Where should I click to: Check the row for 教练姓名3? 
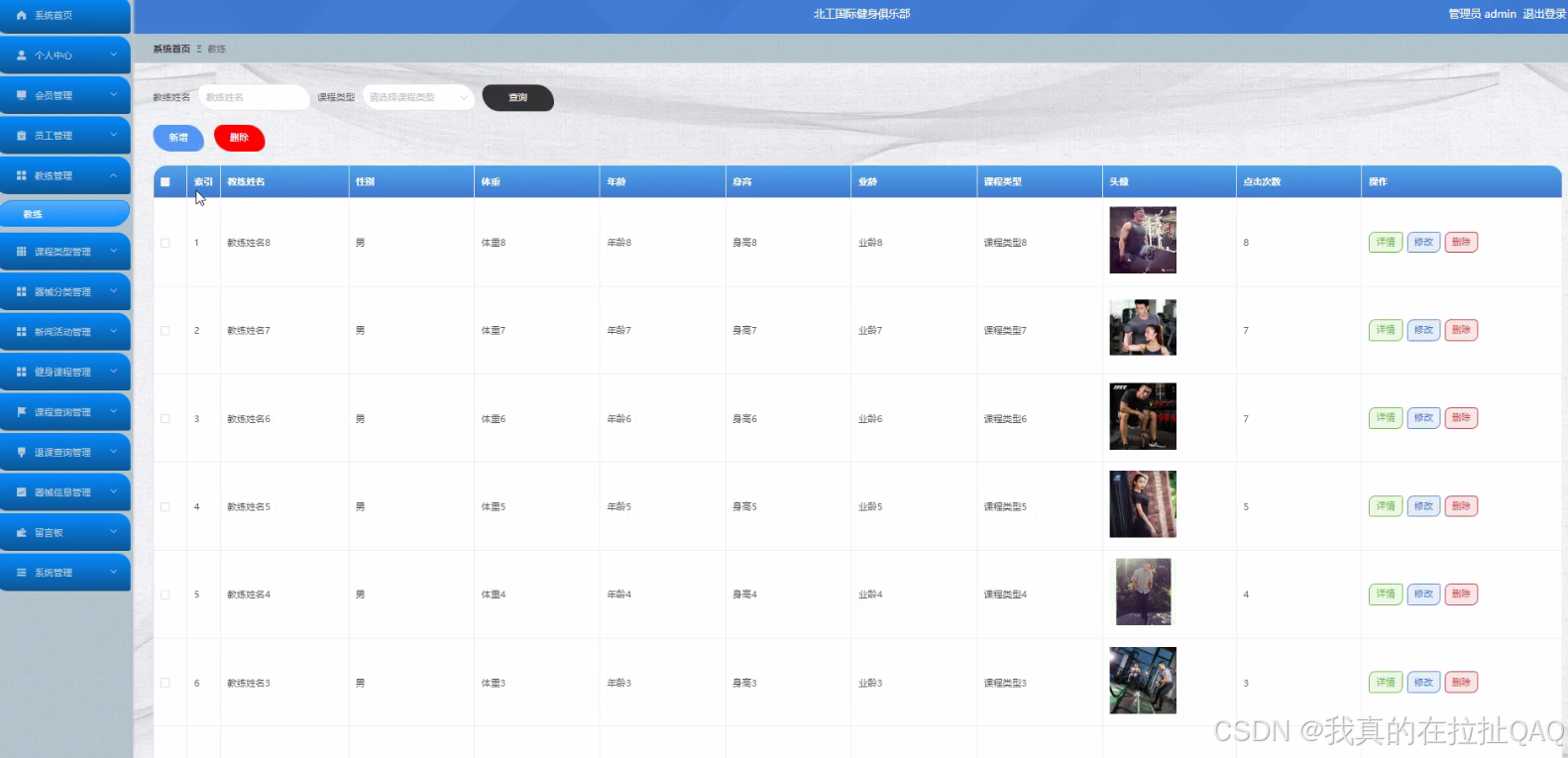(x=166, y=683)
